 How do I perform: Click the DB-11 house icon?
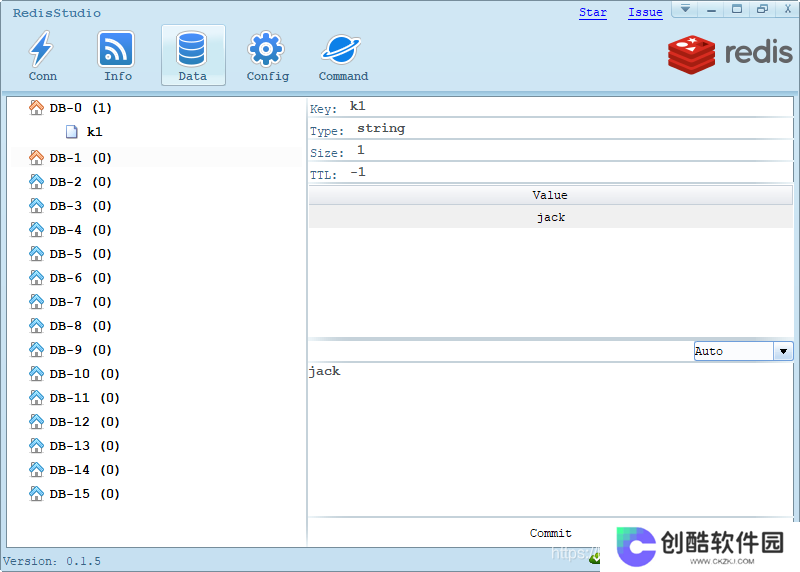tap(36, 397)
